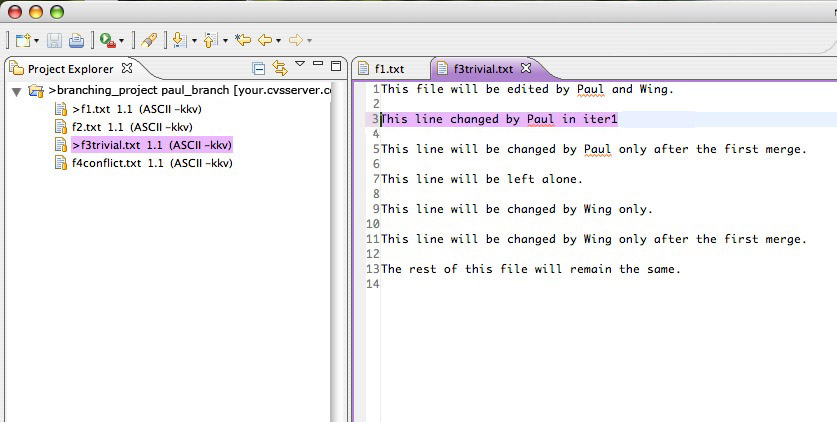Click the Print icon in toolbar
837x422 pixels.
click(76, 41)
